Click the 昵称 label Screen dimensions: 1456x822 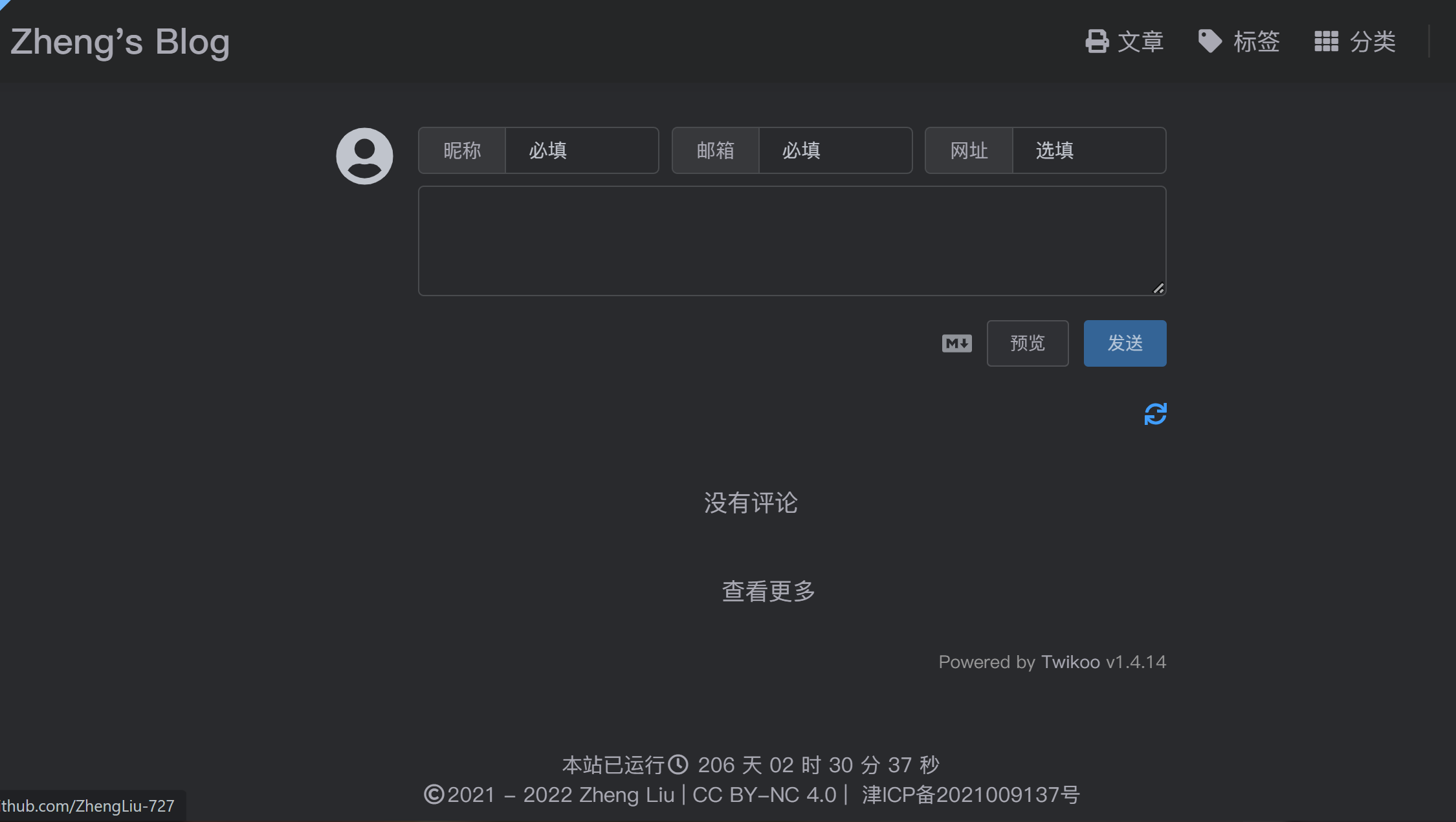(462, 151)
